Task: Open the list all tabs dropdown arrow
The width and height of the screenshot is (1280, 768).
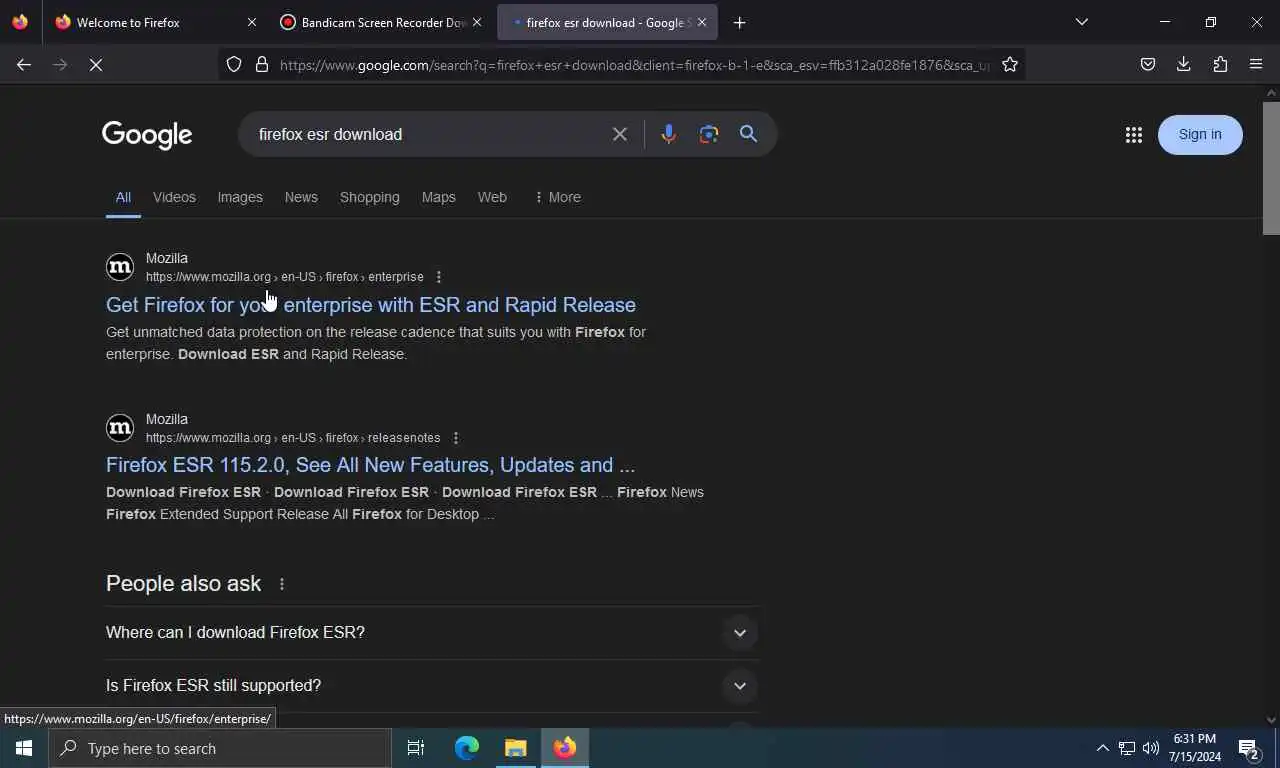Action: pyautogui.click(x=1081, y=22)
